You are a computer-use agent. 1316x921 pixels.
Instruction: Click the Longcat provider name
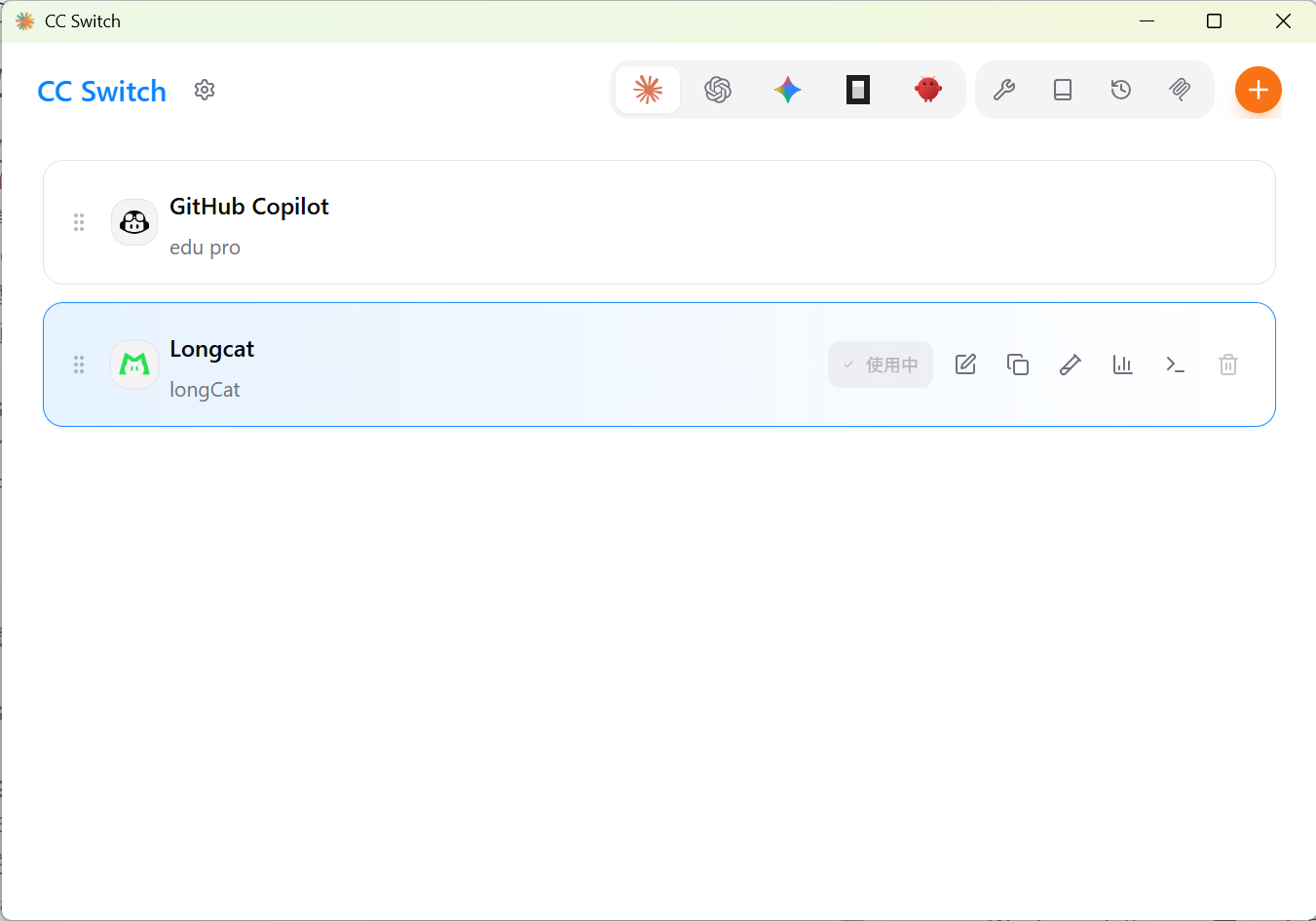point(211,349)
